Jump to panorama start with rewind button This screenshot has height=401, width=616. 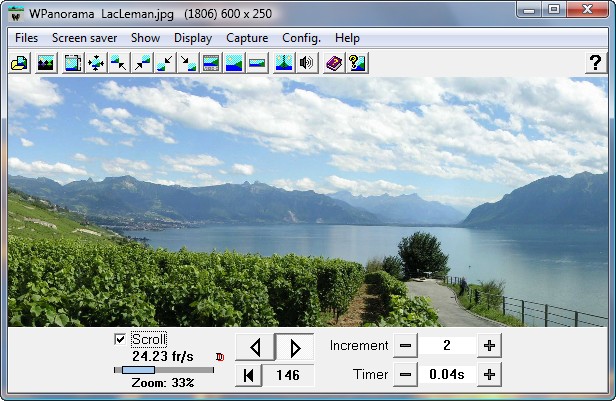click(x=249, y=375)
